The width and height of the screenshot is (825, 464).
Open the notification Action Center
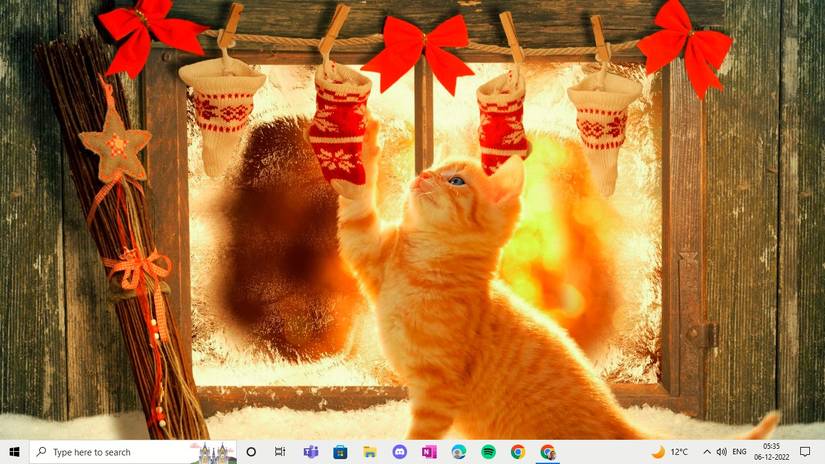point(805,452)
